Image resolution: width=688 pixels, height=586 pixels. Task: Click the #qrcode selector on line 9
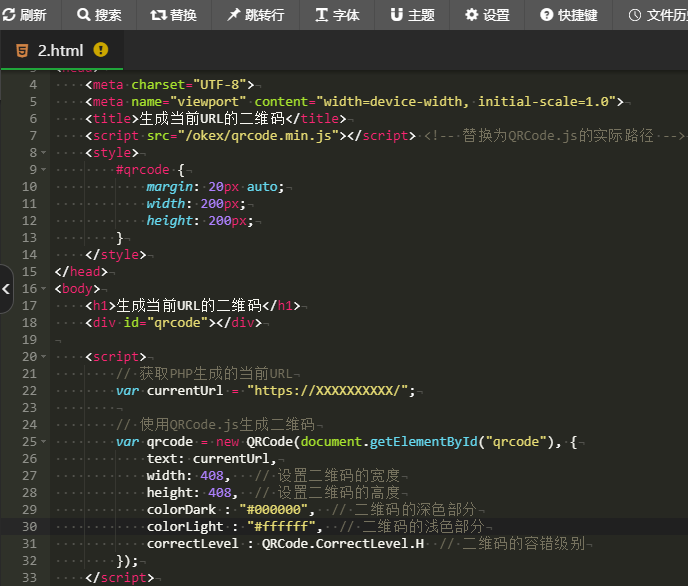143,170
